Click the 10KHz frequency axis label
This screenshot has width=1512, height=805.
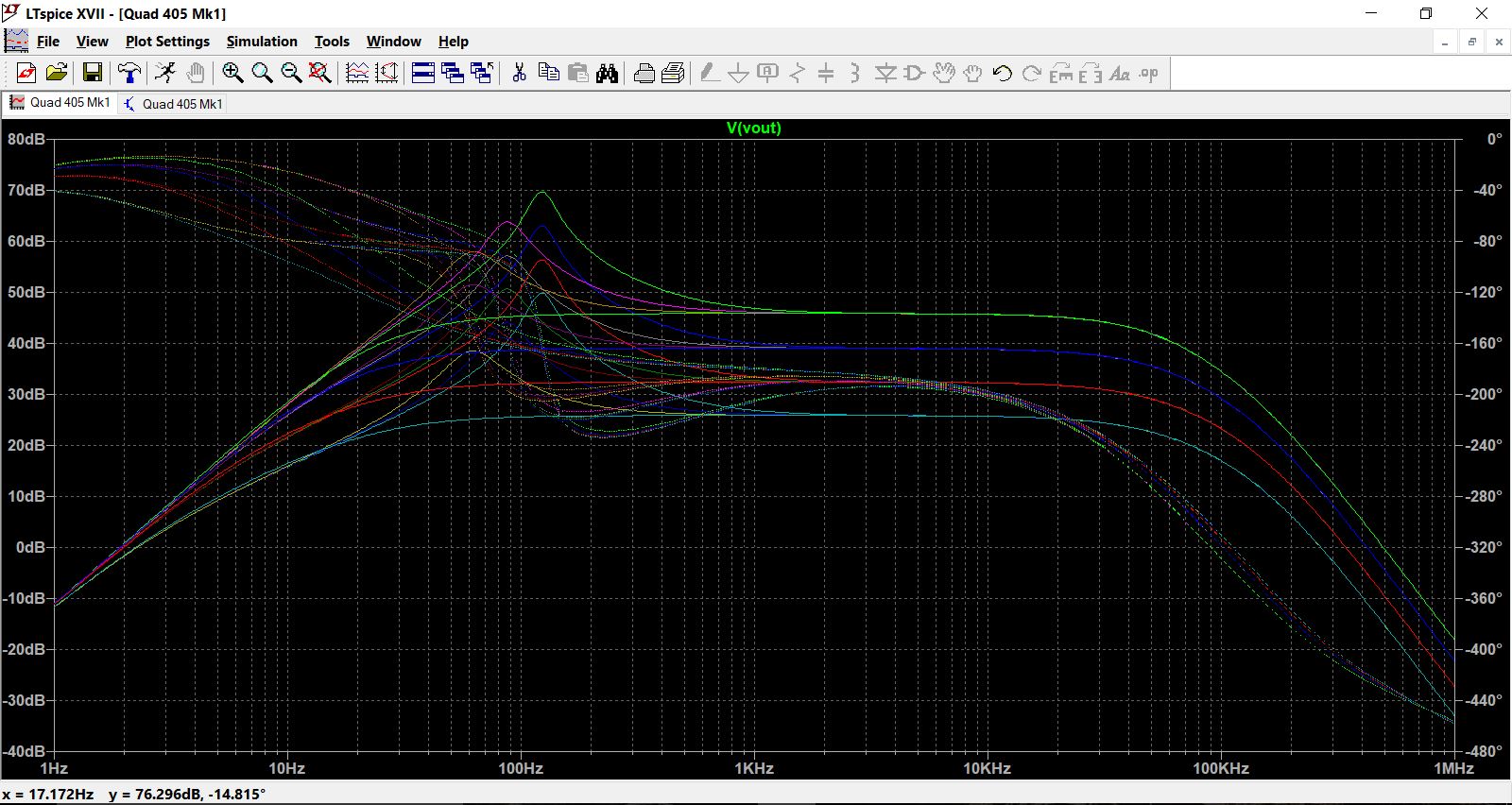tap(988, 768)
